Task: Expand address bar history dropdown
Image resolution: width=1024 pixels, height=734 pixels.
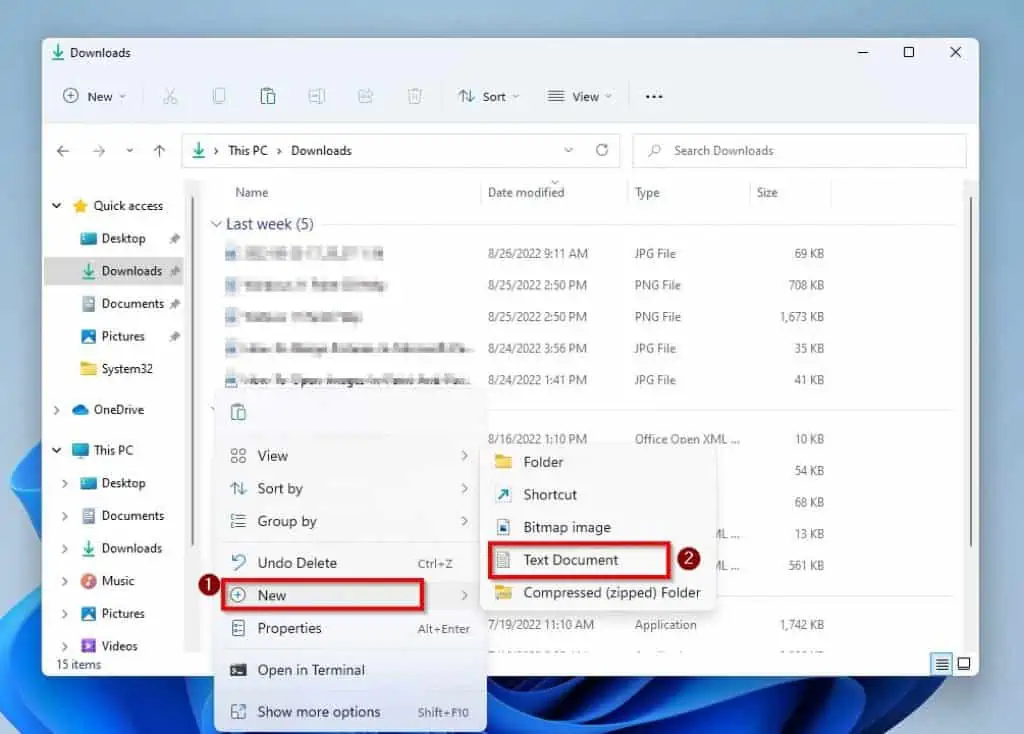Action: (568, 150)
